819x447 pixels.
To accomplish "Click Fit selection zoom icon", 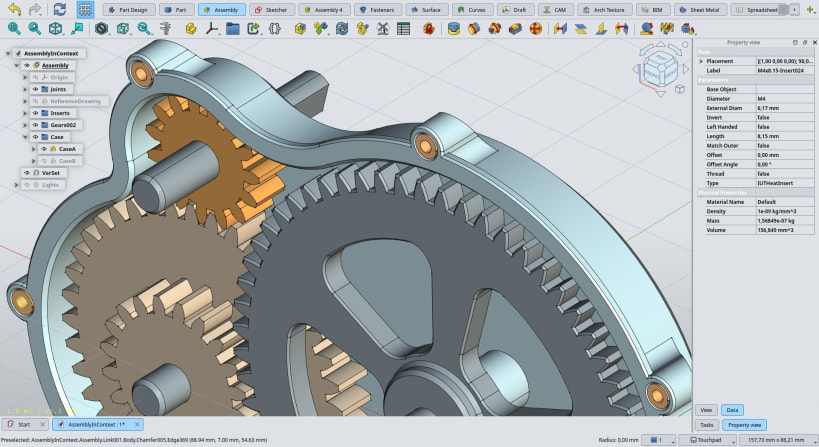I will (34, 29).
